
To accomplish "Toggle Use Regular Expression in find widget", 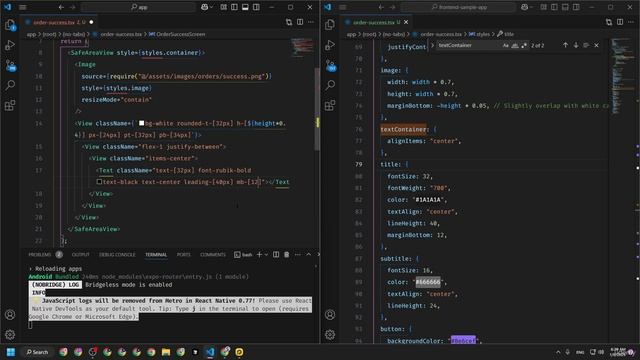I will click(524, 45).
